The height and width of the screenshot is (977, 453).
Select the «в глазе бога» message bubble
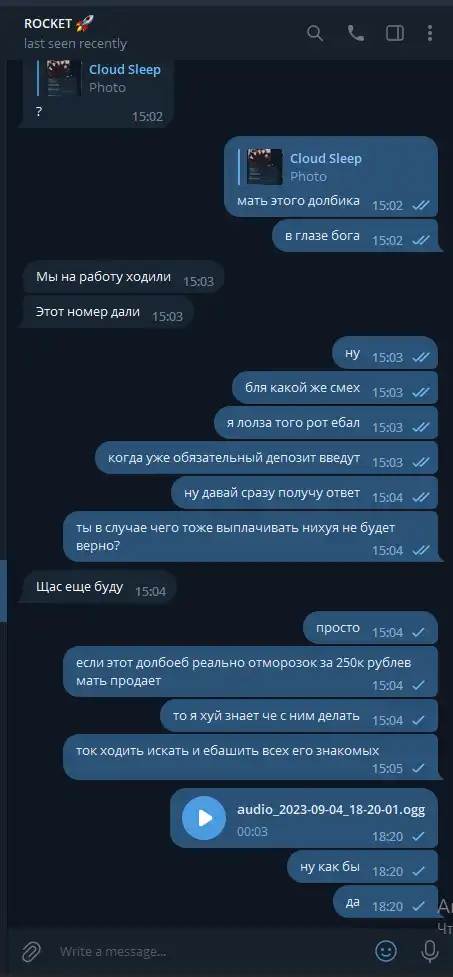tap(355, 236)
